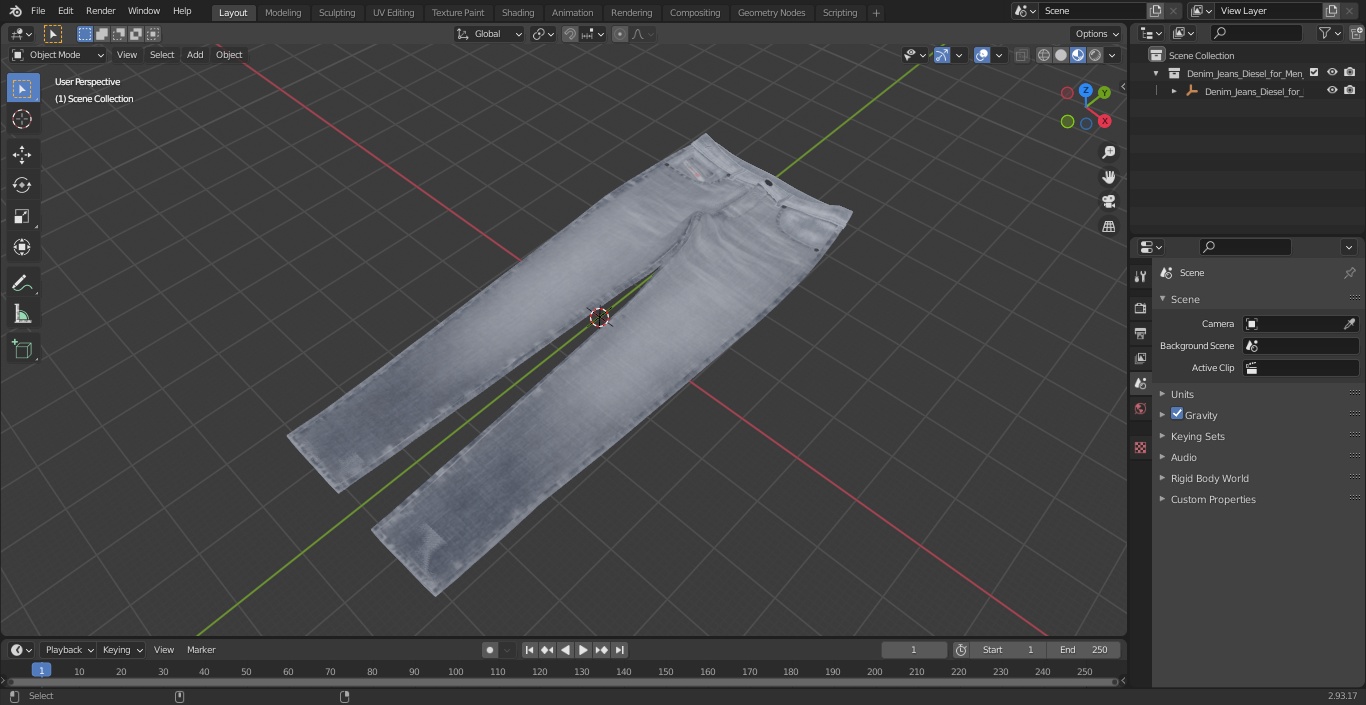
Task: Open Object Mode dropdown
Action: (x=58, y=55)
